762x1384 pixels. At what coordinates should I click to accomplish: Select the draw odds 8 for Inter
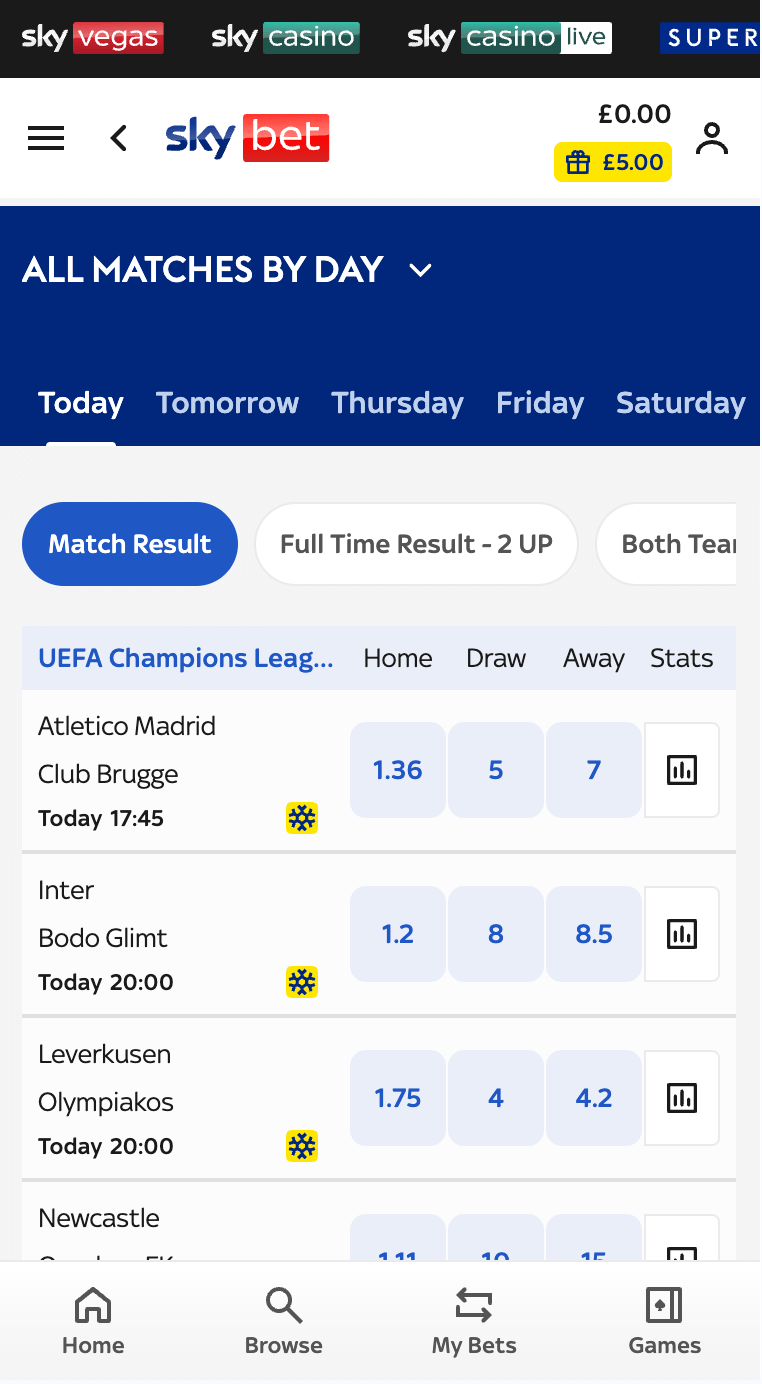click(x=495, y=934)
